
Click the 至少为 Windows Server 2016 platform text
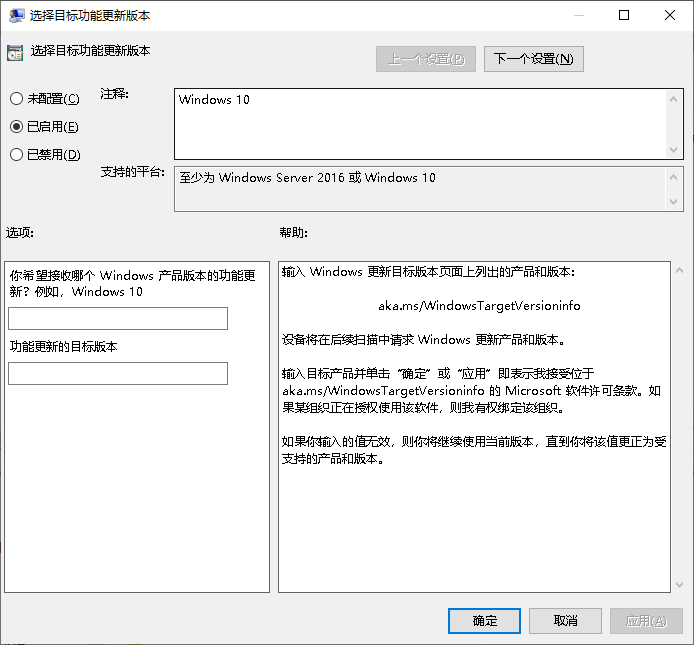(x=308, y=178)
